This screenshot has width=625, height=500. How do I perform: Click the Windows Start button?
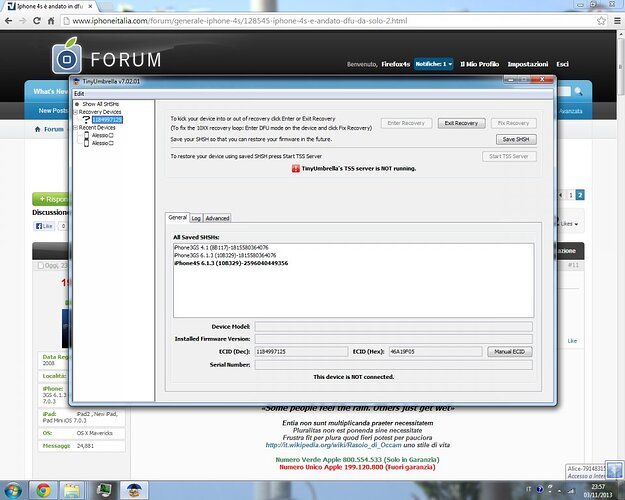pos(13,489)
